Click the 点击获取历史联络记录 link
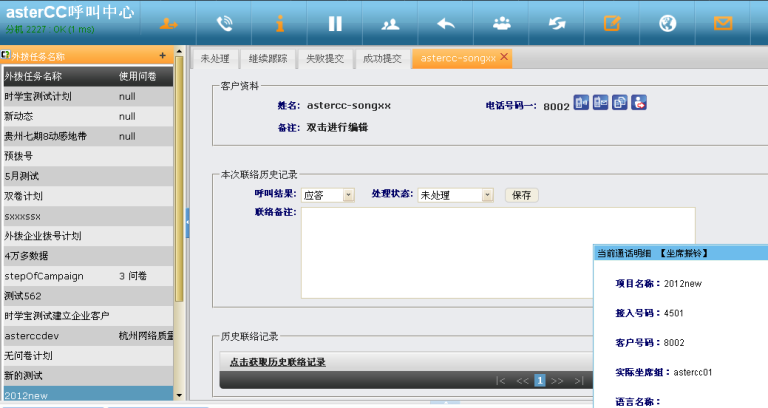 [x=277, y=362]
